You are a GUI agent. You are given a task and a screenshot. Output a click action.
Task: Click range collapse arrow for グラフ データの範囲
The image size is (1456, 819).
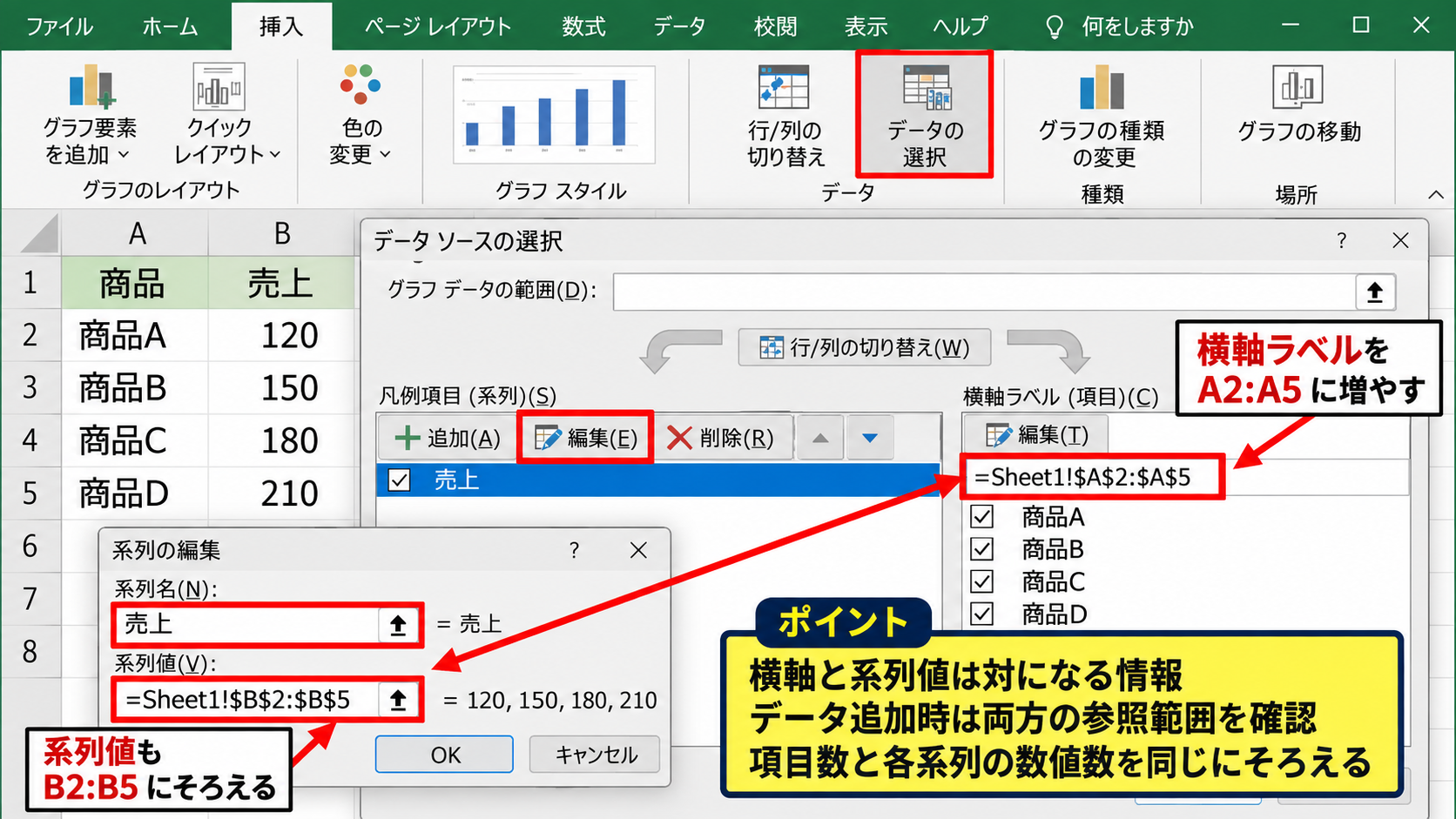tap(1375, 292)
